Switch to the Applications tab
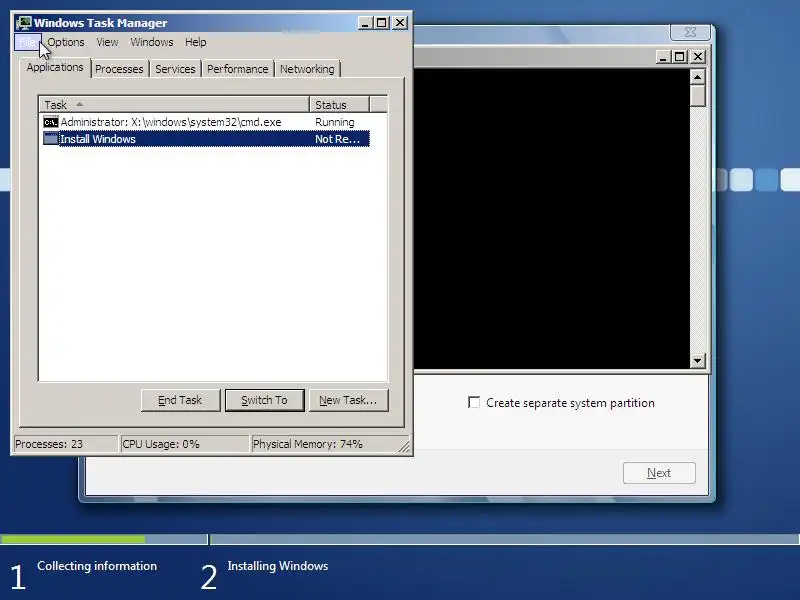This screenshot has width=800, height=600. 55,67
